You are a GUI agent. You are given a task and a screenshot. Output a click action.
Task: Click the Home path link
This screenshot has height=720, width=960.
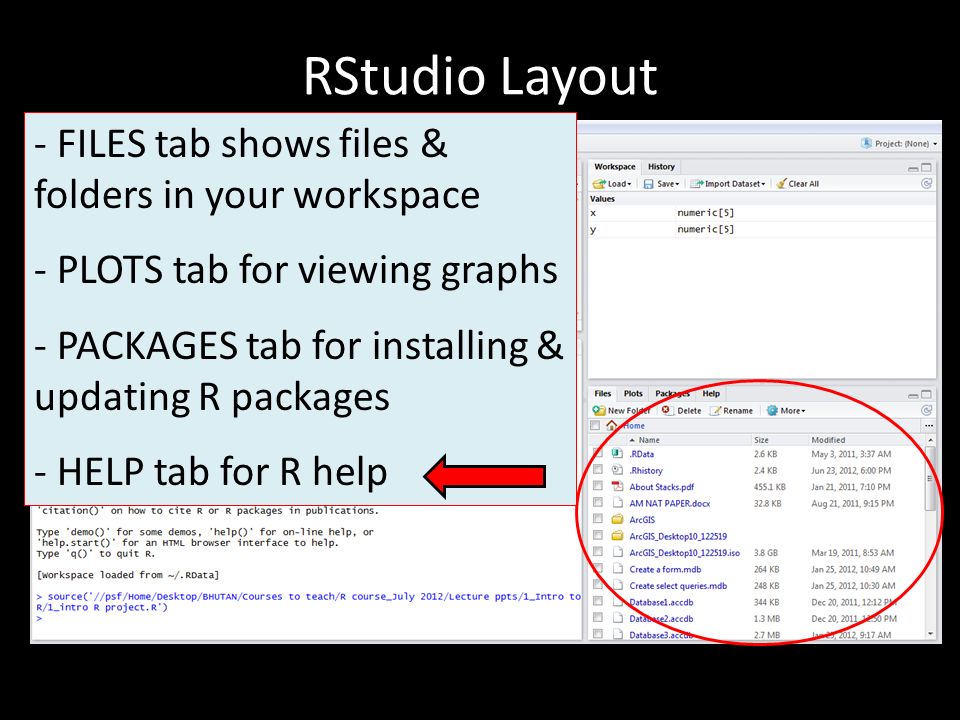(x=634, y=426)
